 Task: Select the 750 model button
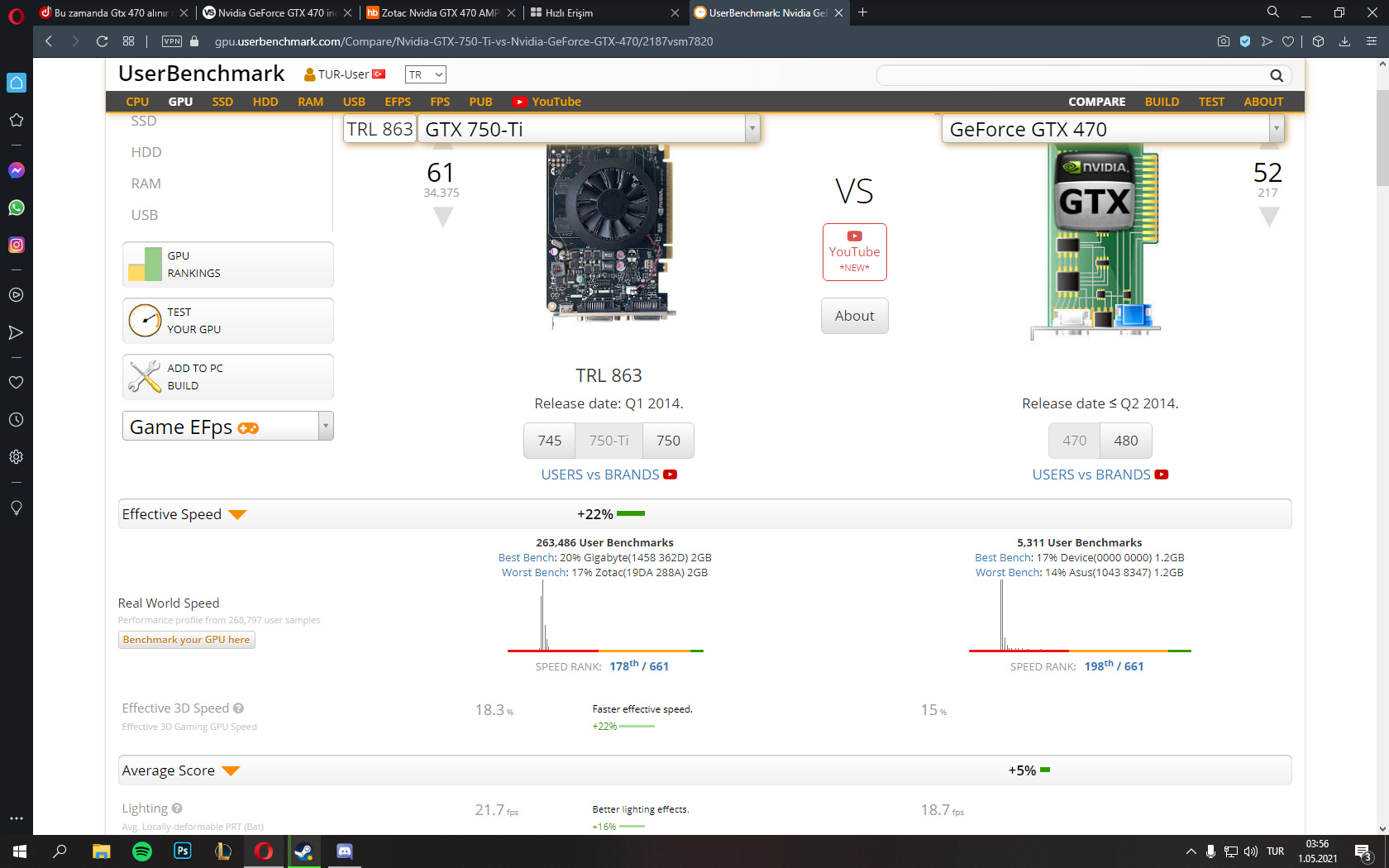coord(668,441)
